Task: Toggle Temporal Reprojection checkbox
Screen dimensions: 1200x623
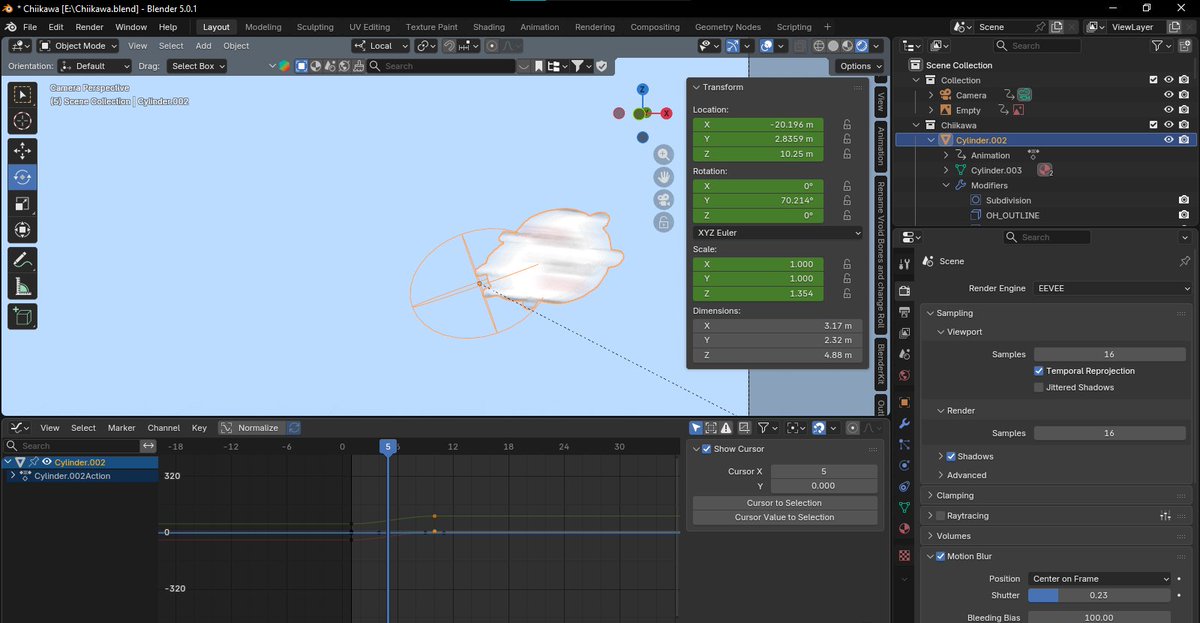Action: (x=1039, y=371)
